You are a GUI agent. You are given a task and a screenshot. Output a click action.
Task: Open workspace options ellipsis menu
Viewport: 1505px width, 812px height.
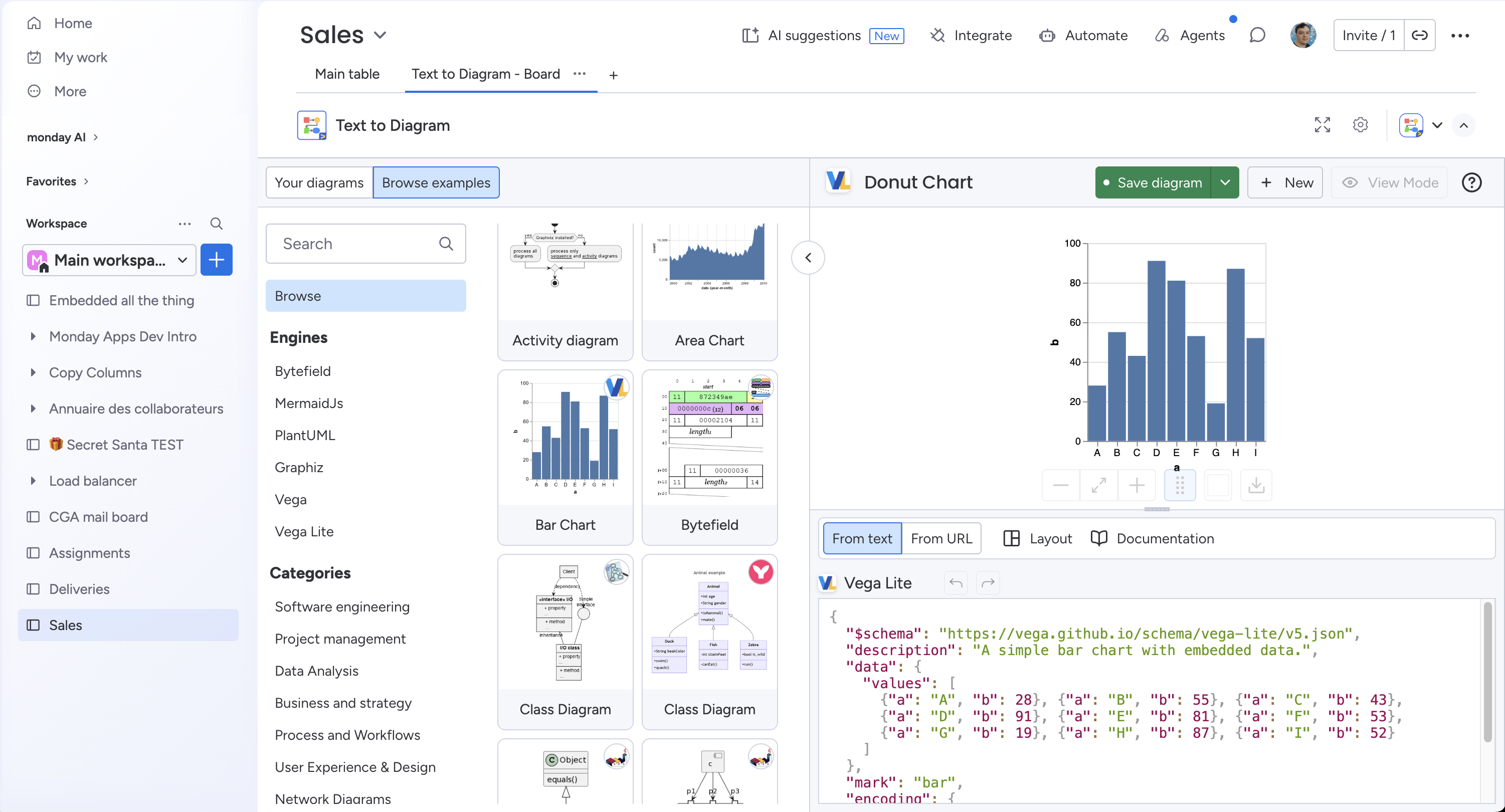[x=184, y=224]
